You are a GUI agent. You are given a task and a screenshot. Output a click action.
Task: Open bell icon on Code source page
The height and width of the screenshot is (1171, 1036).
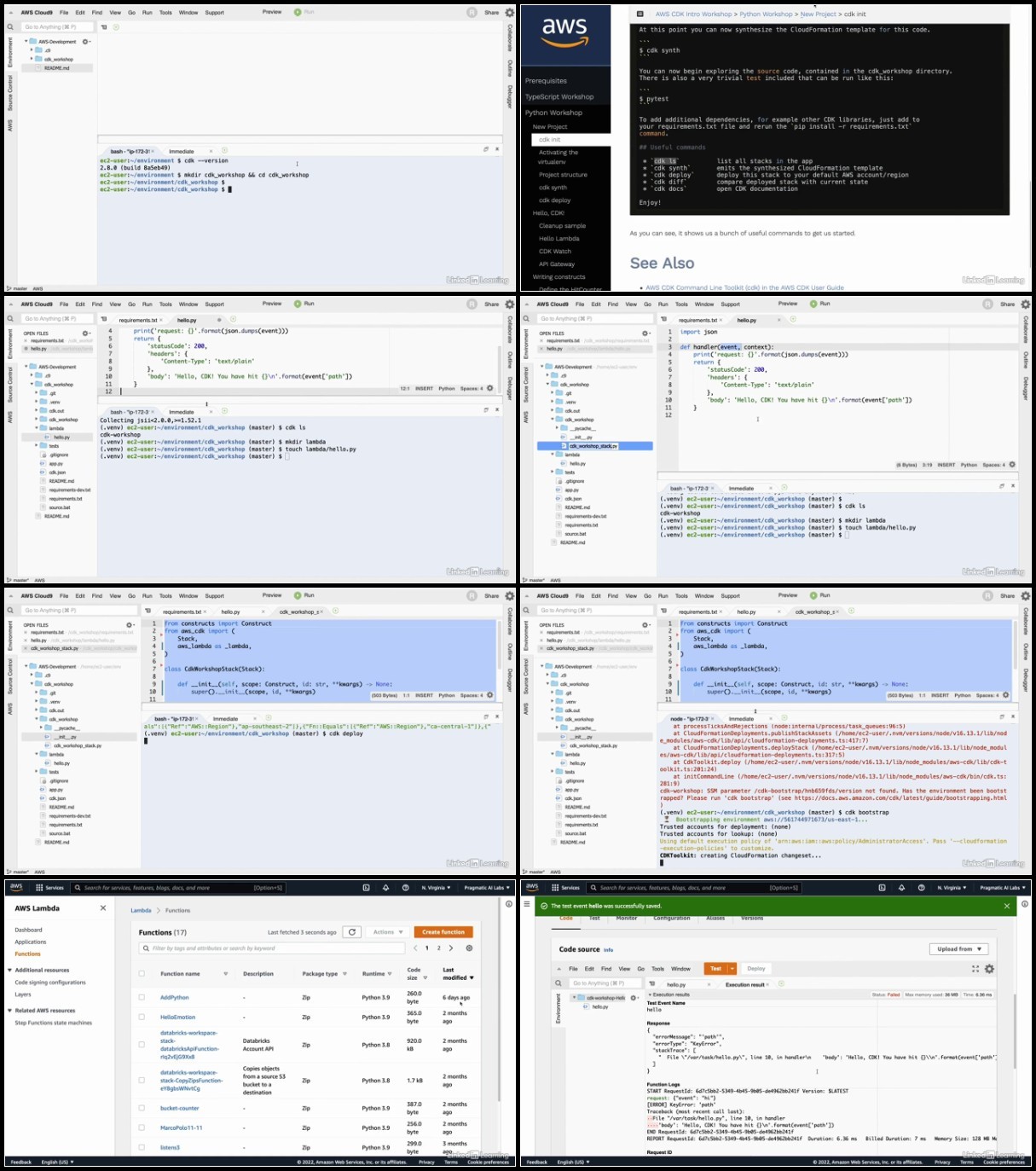tap(902, 888)
